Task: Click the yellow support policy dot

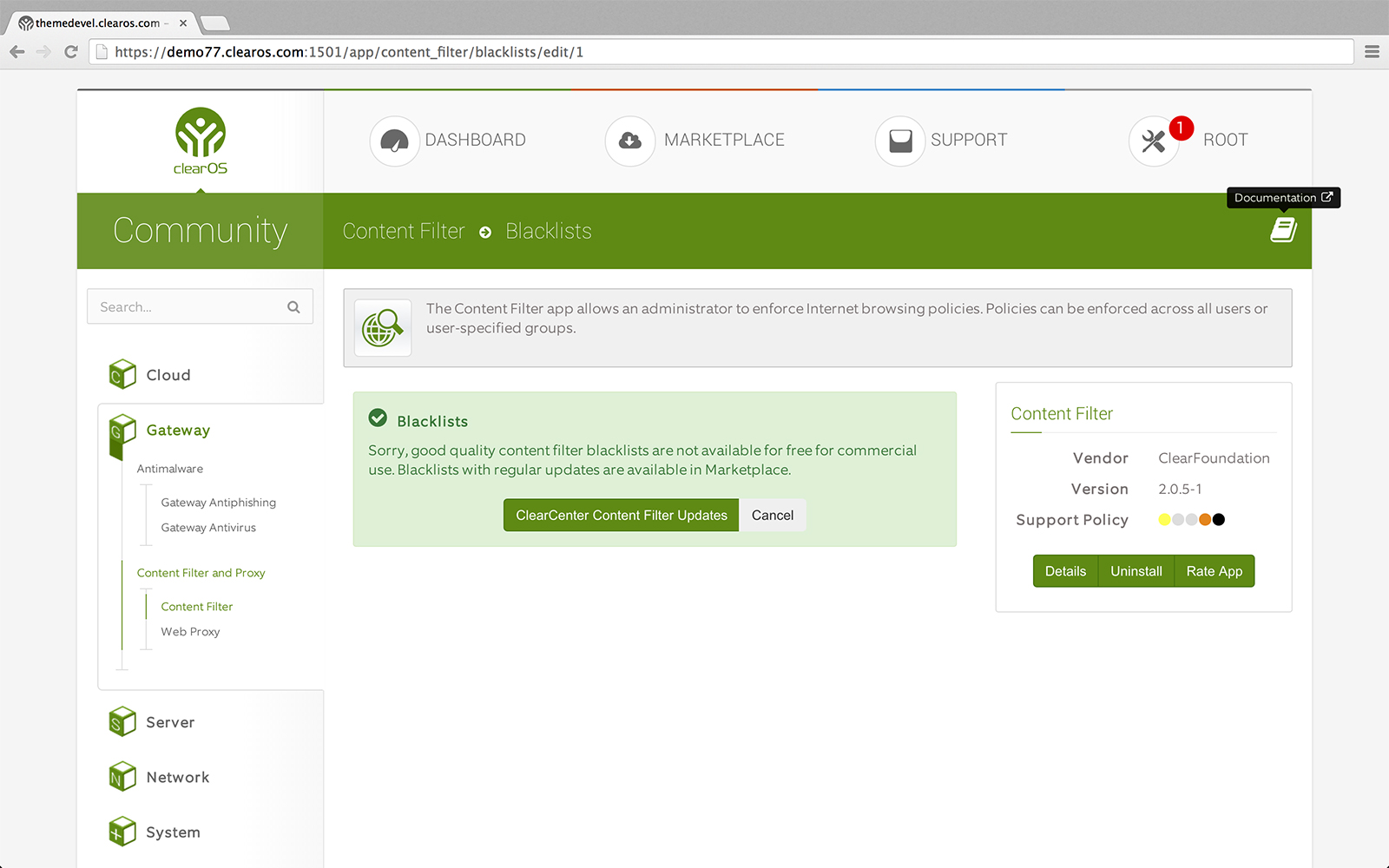Action: pyautogui.click(x=1164, y=520)
